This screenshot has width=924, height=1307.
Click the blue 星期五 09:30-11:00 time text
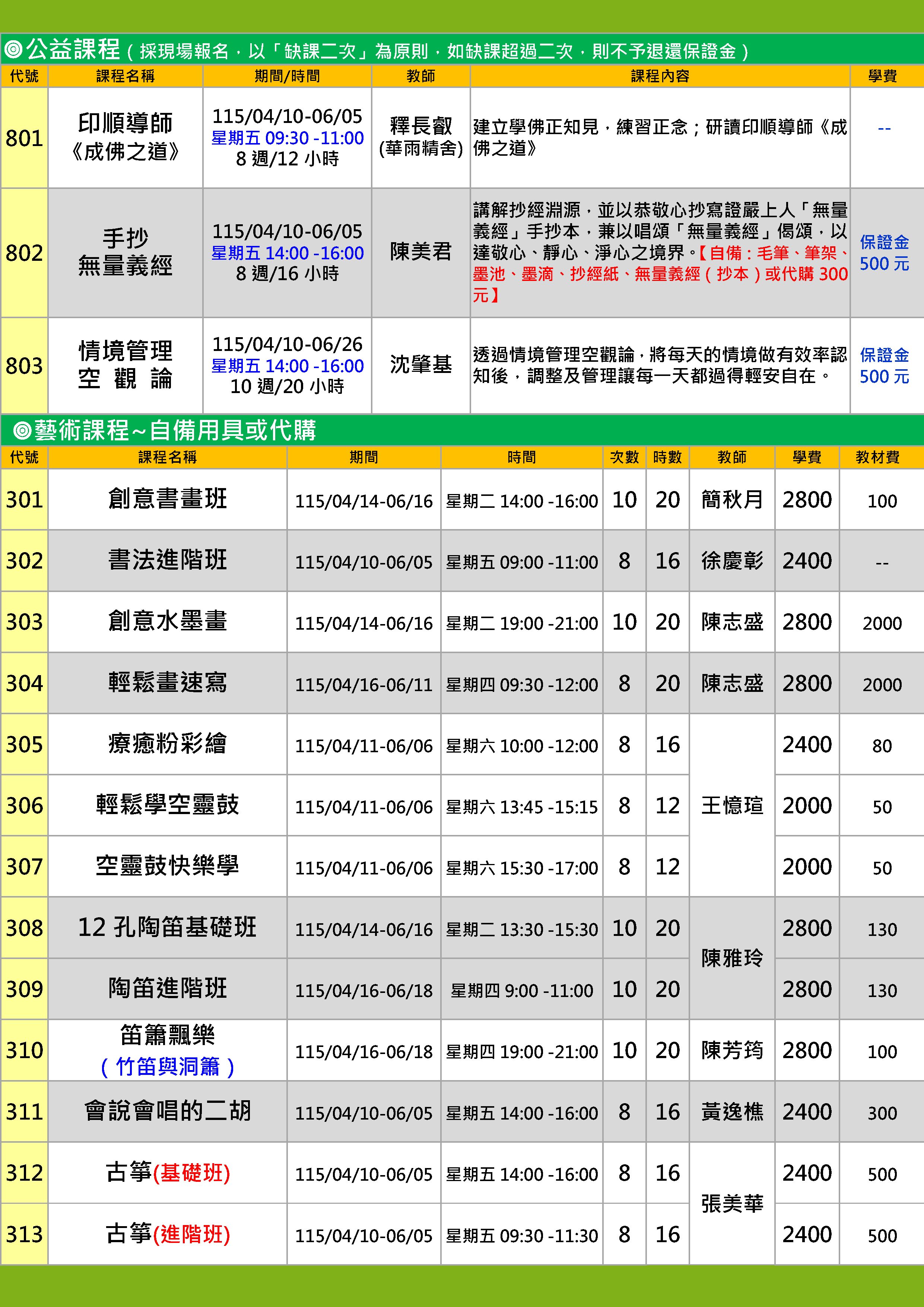287,138
